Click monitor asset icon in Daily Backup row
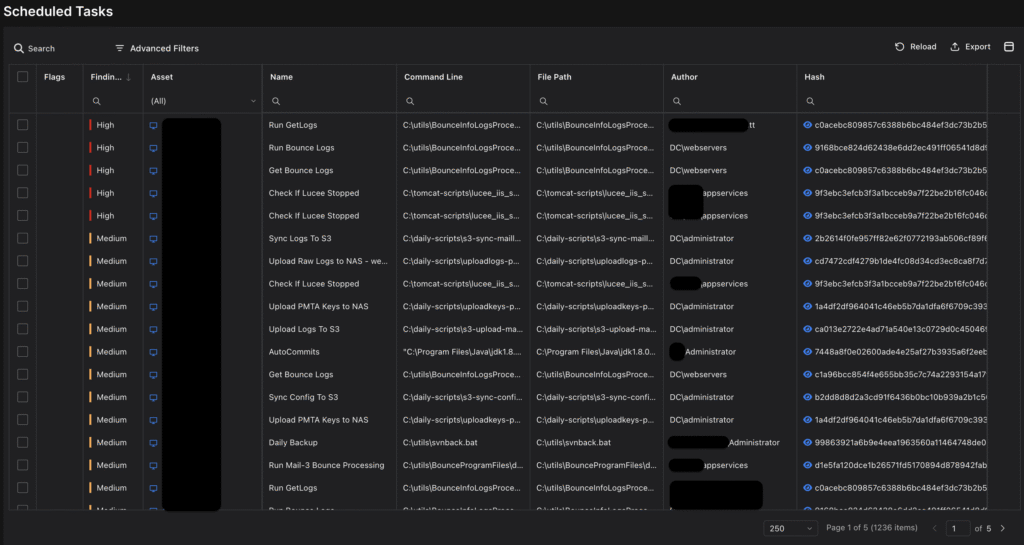Image resolution: width=1024 pixels, height=545 pixels. click(x=154, y=442)
